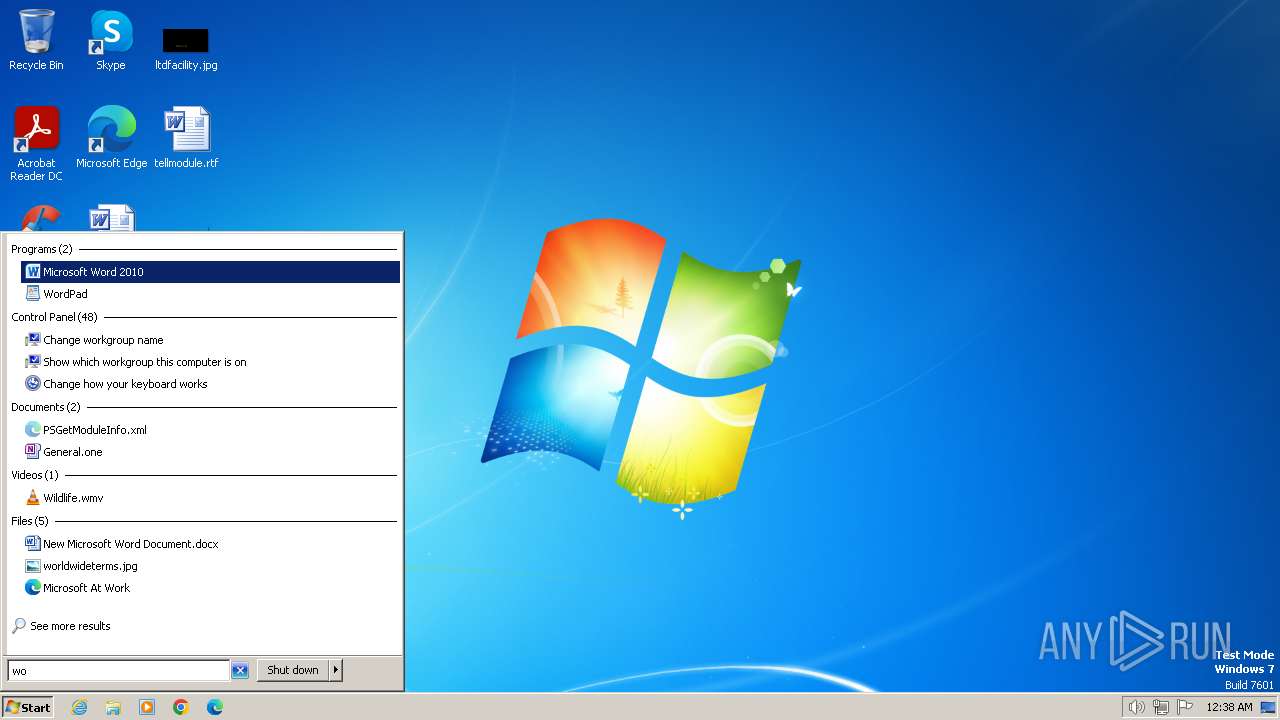Click the Start button
The image size is (1280, 720).
28,707
